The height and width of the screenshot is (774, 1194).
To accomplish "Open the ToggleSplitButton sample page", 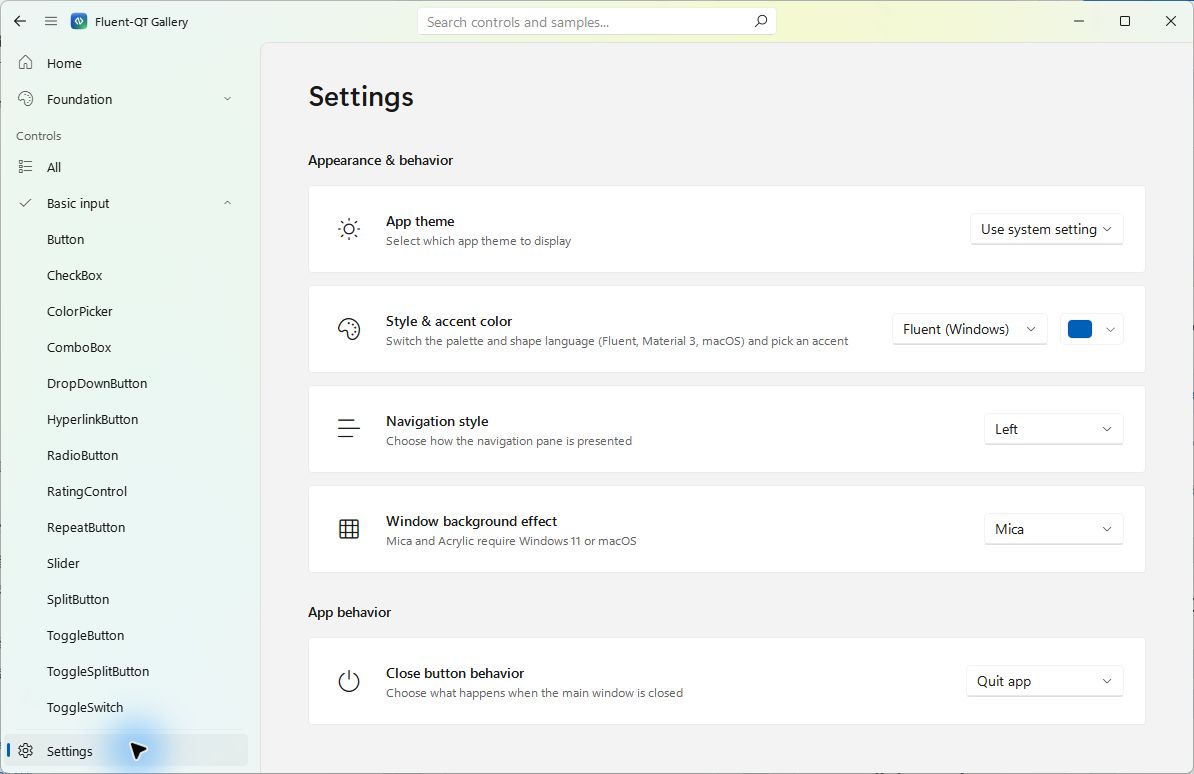I will [x=126, y=671].
